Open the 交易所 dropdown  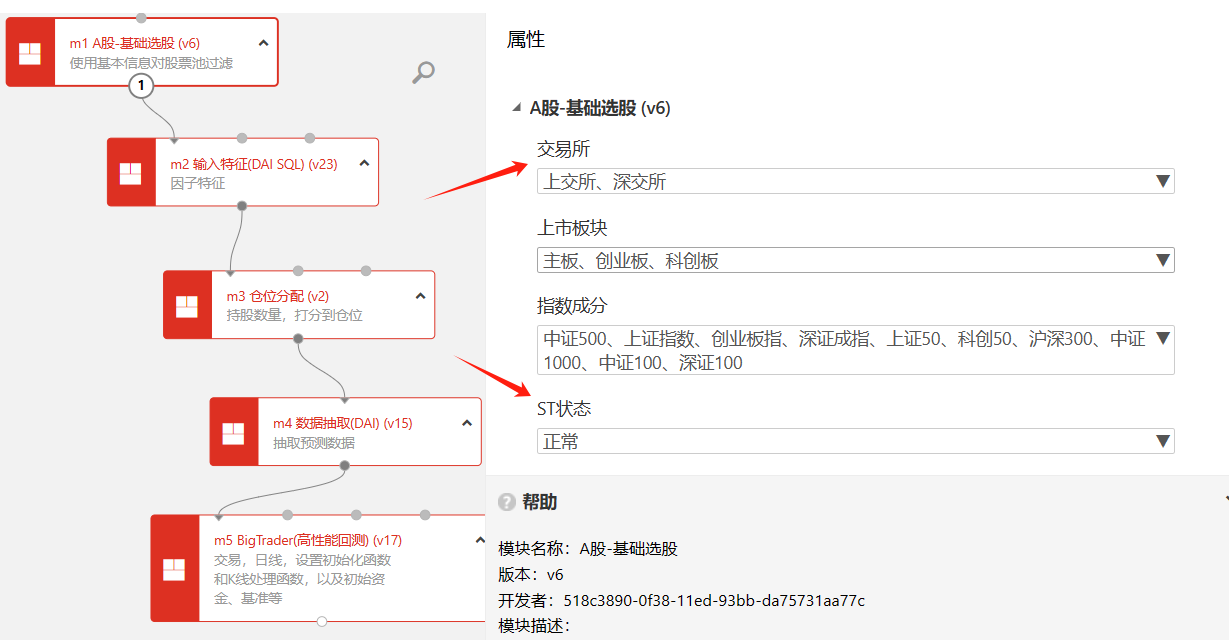(1162, 181)
